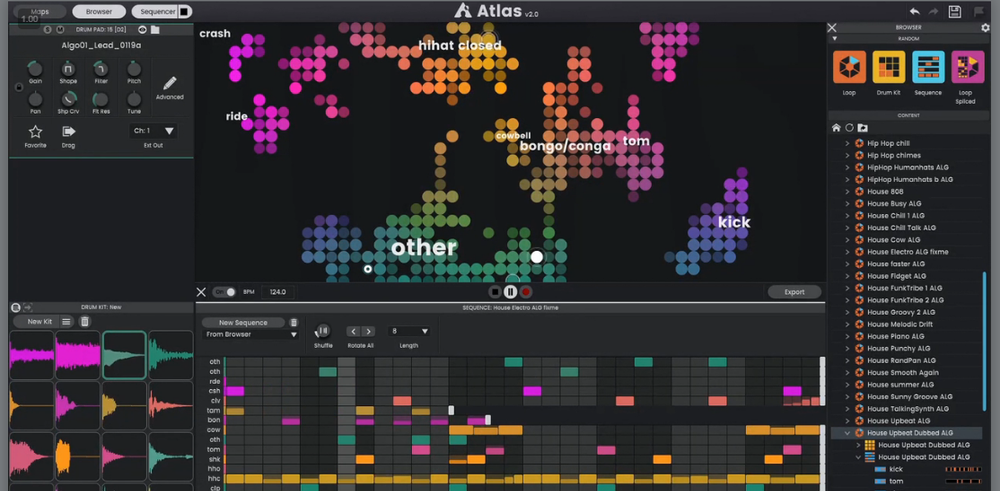Expand the House 808 entry

(x=848, y=191)
